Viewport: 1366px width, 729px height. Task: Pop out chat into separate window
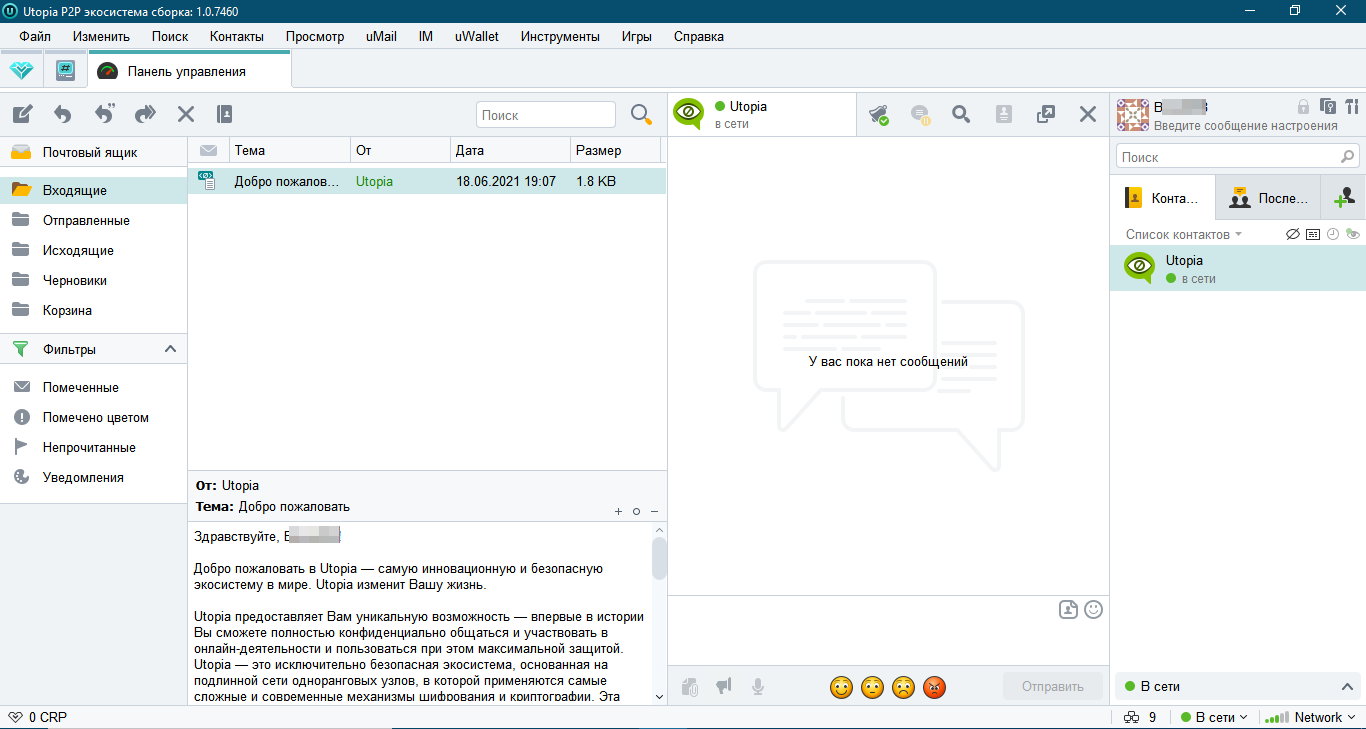pyautogui.click(x=1046, y=114)
